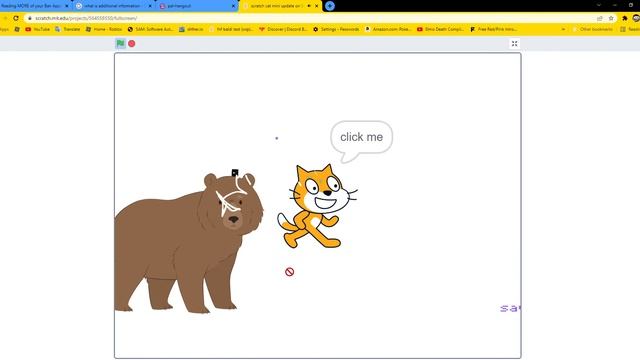This screenshot has width=640, height=360.
Task: Open the 'Amazon.com: Rose...' bookmark
Action: point(388,29)
